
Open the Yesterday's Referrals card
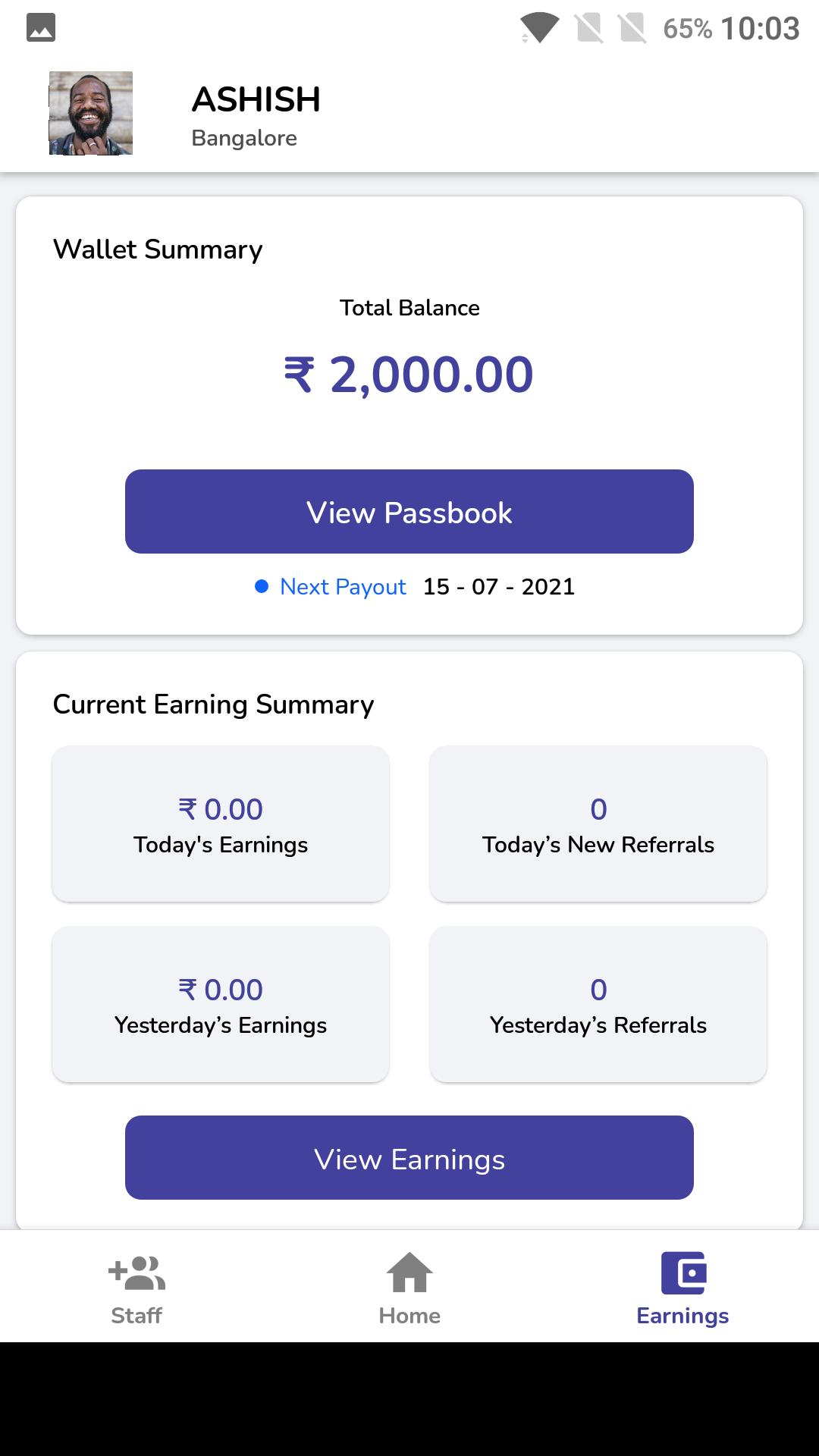(x=598, y=1004)
